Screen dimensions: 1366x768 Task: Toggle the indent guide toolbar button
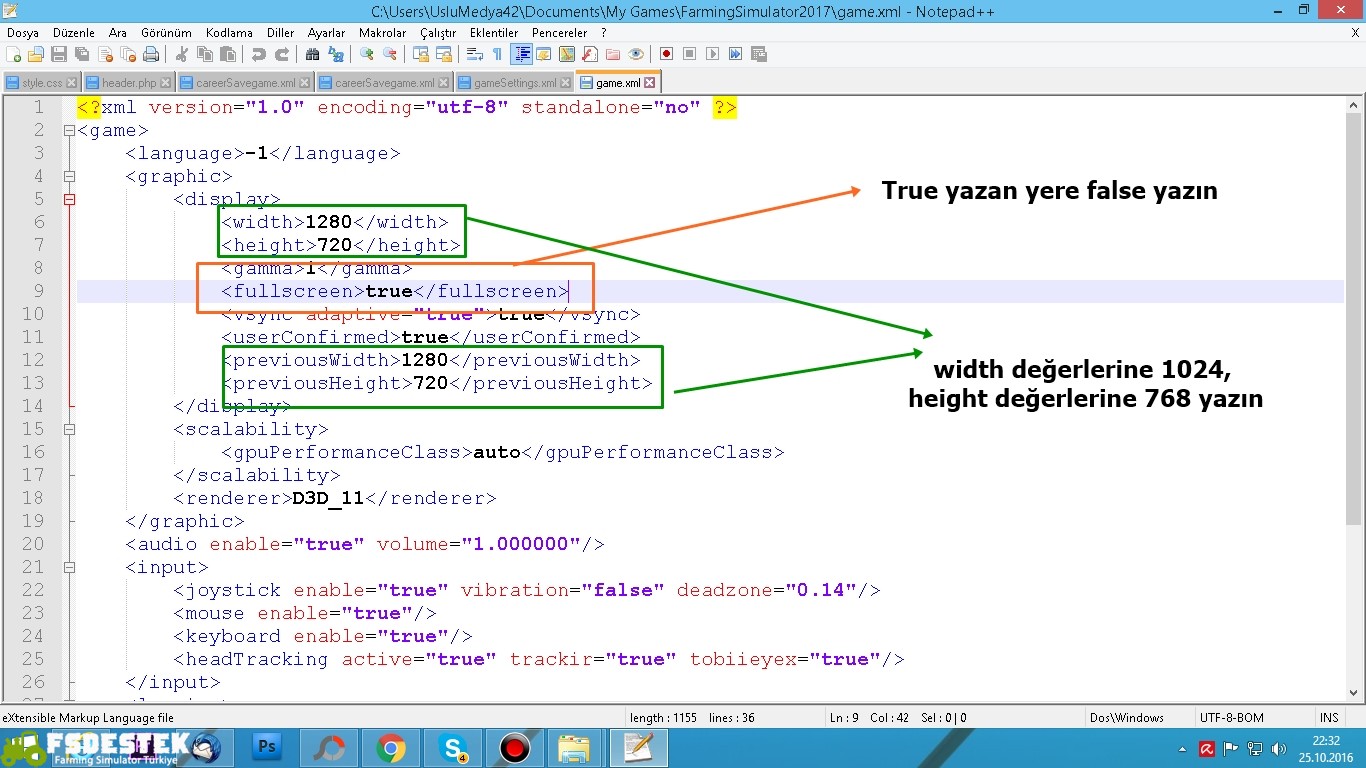pyautogui.click(x=521, y=54)
